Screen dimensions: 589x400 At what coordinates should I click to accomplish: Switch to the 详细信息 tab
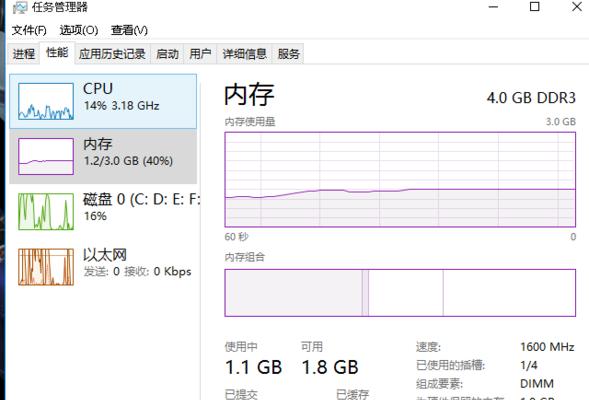click(245, 54)
